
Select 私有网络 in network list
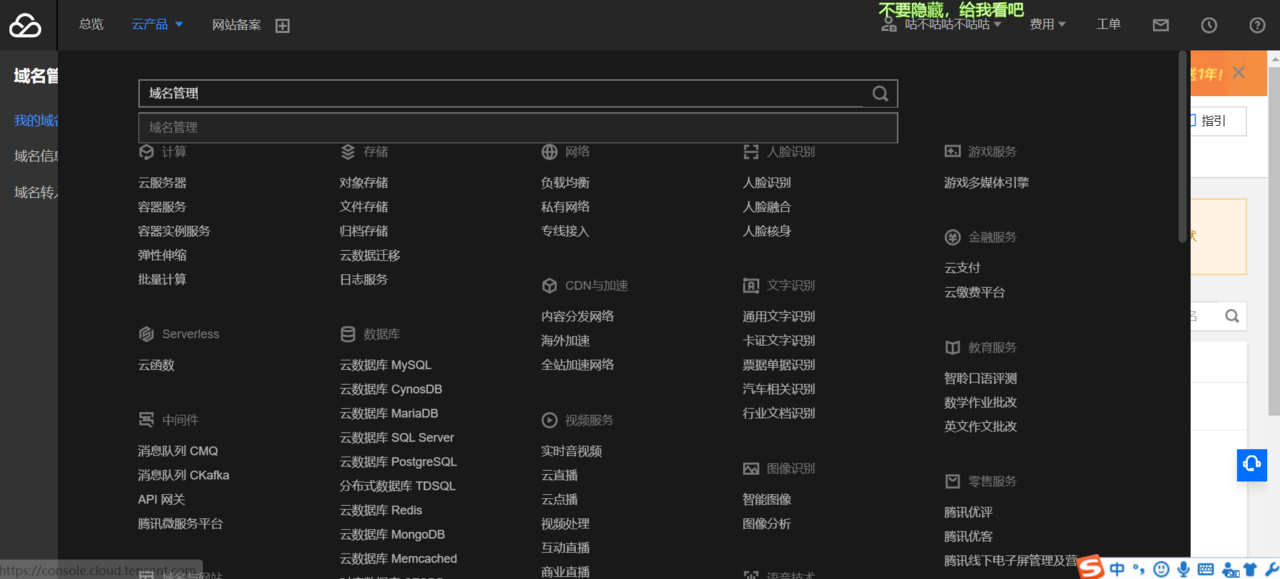[565, 207]
